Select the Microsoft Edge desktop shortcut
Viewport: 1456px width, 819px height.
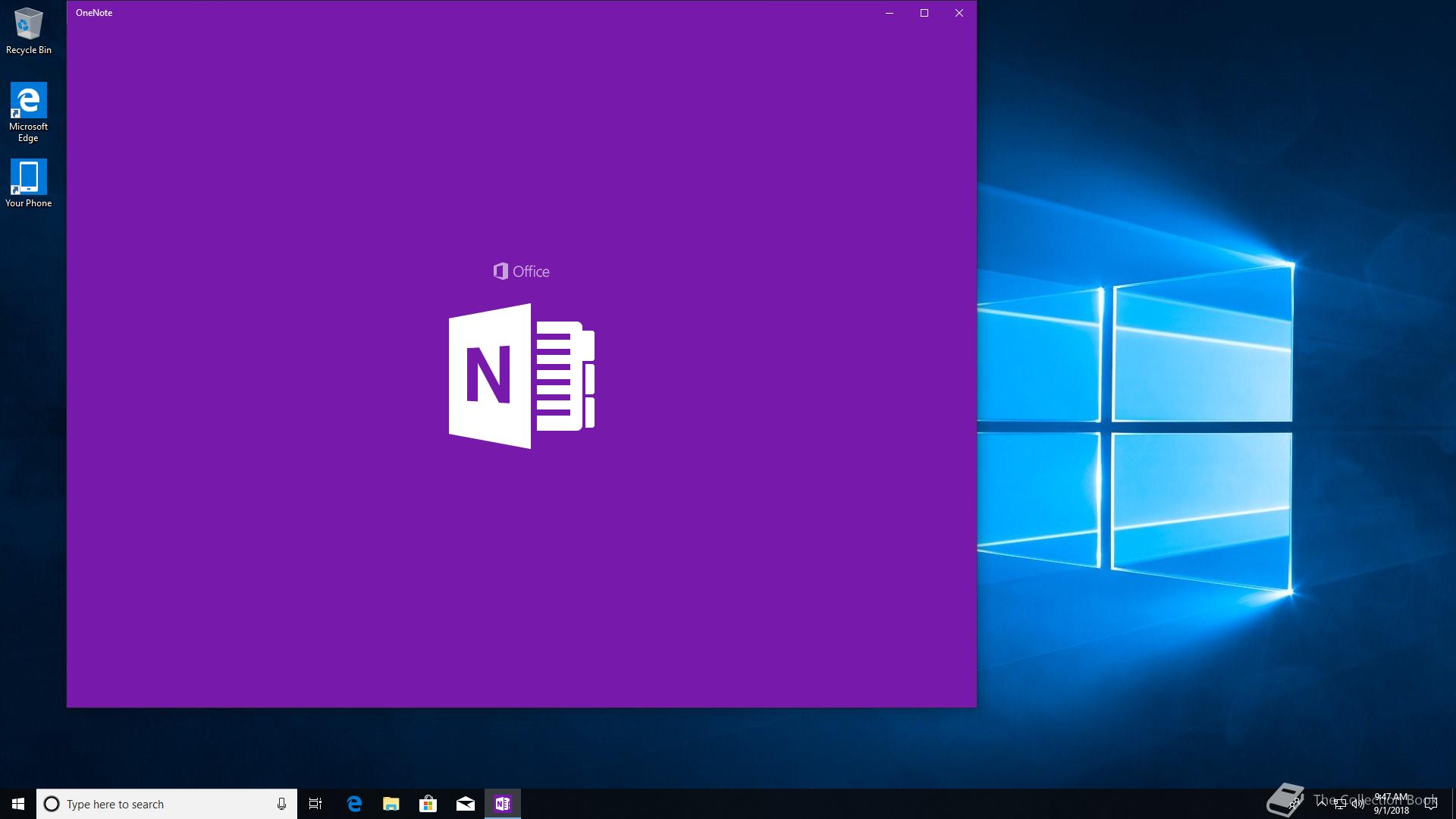click(29, 111)
